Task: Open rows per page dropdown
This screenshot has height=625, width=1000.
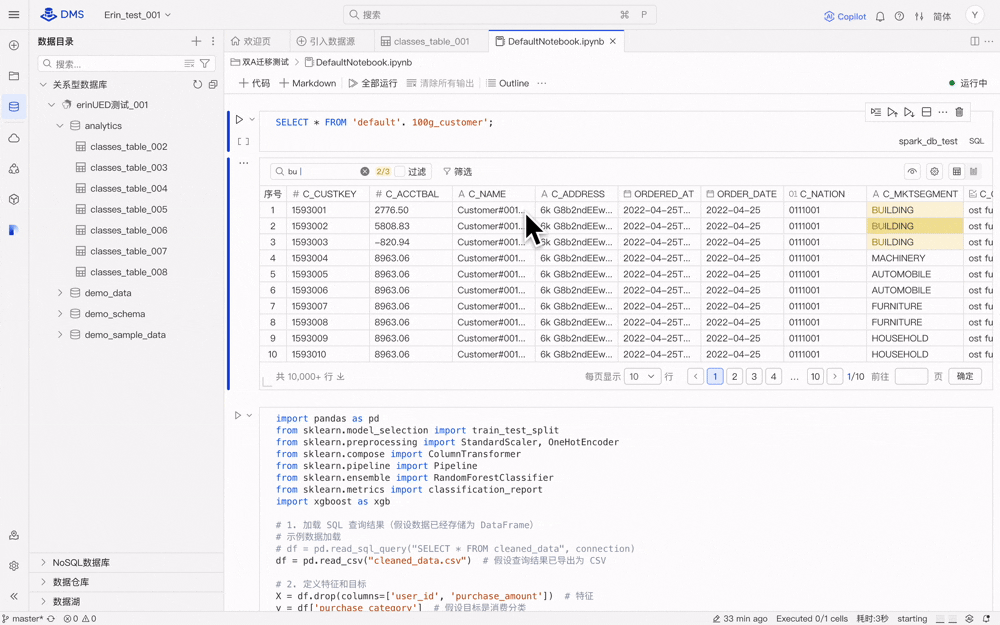Action: (642, 377)
